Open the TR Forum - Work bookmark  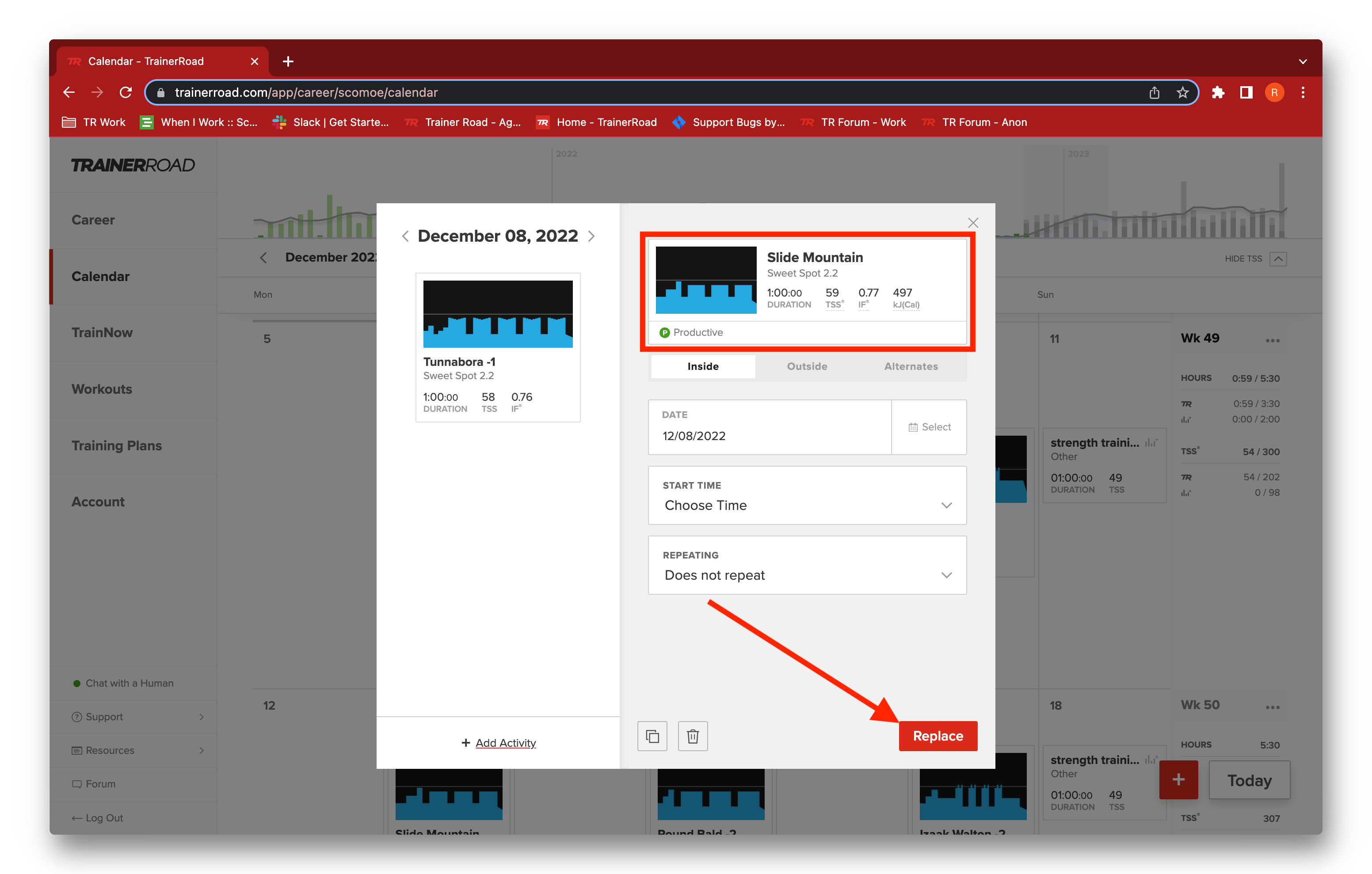point(853,122)
